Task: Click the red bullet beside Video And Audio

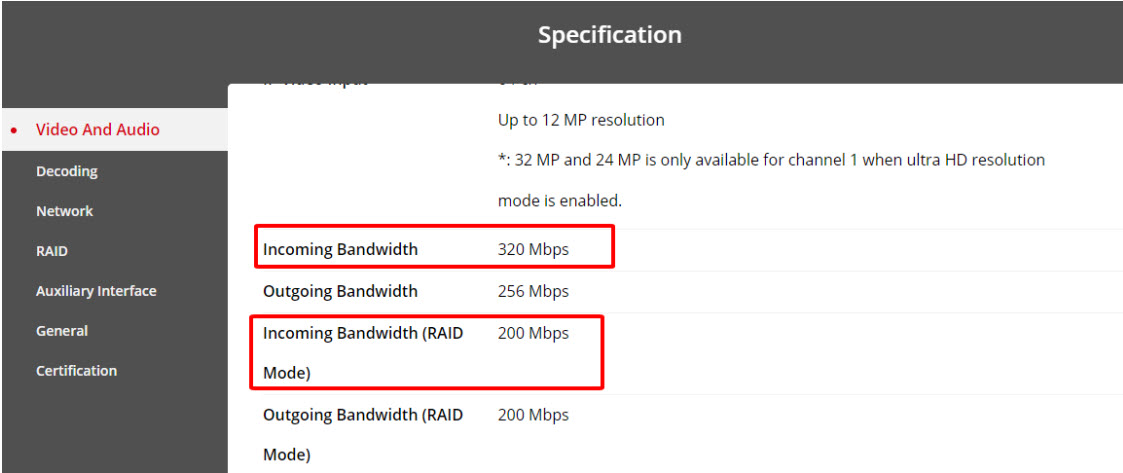Action: point(13,131)
